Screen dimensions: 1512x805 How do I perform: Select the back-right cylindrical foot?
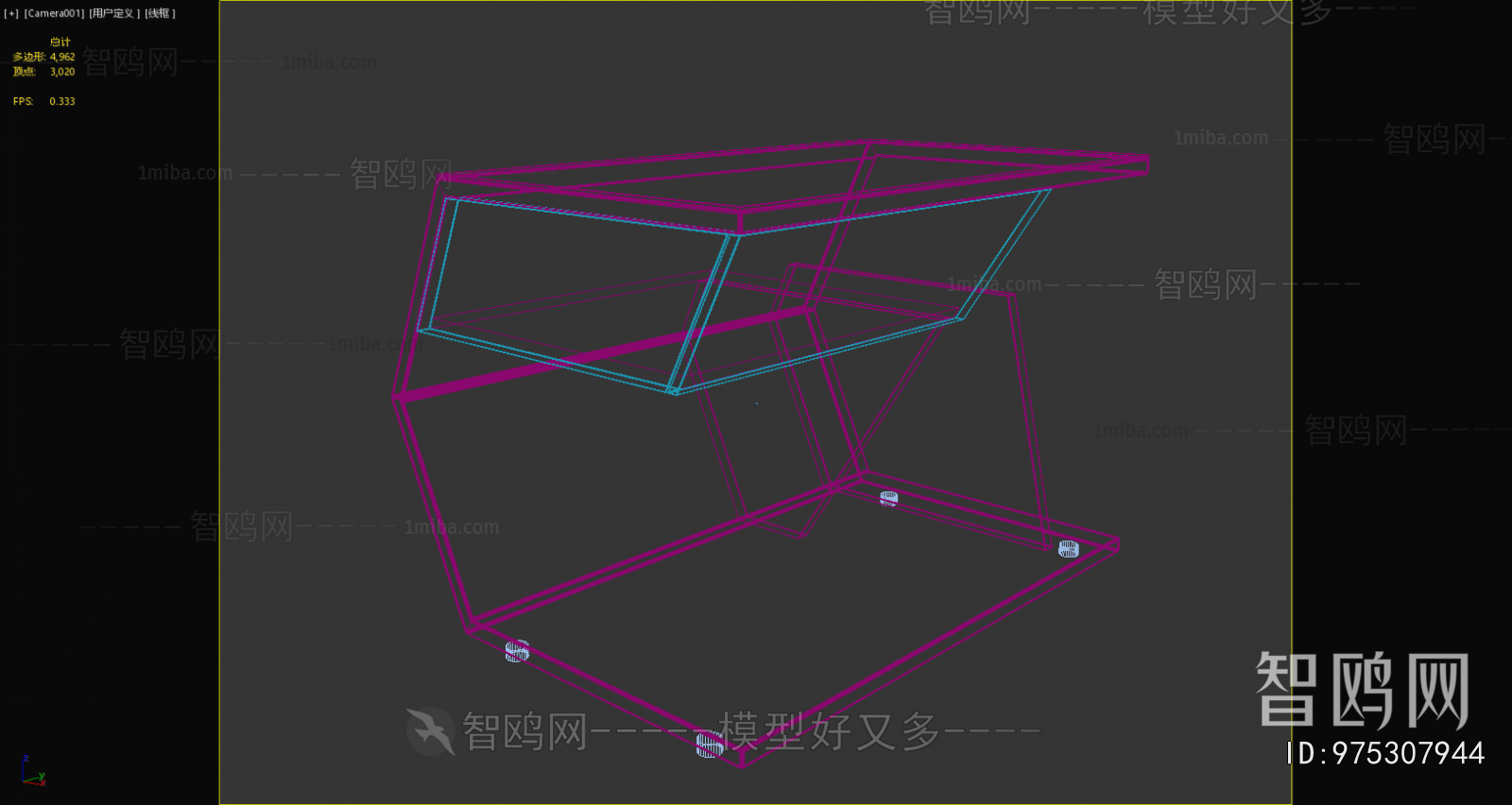1069,548
